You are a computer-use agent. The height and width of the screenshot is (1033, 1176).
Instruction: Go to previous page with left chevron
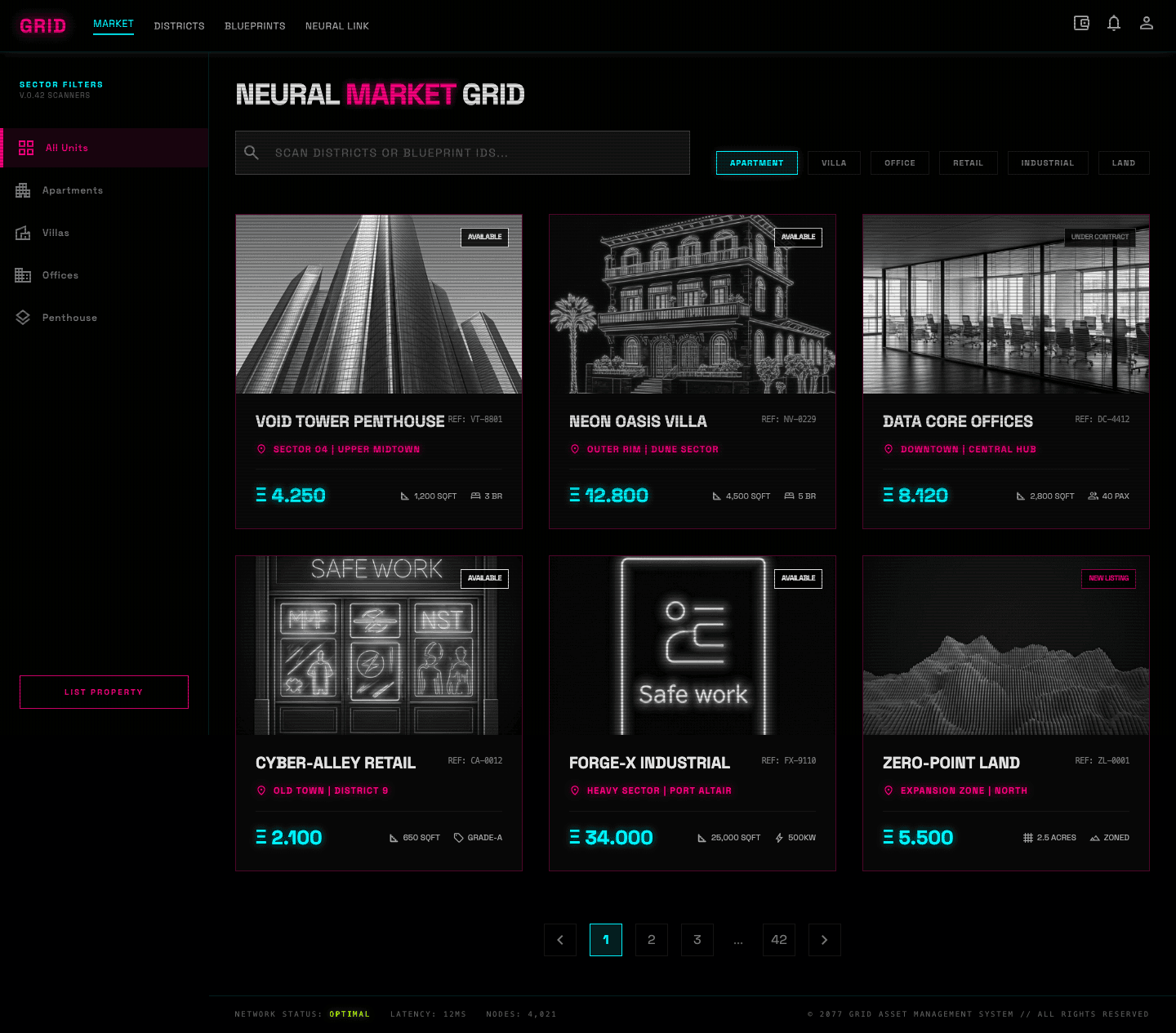[560, 940]
